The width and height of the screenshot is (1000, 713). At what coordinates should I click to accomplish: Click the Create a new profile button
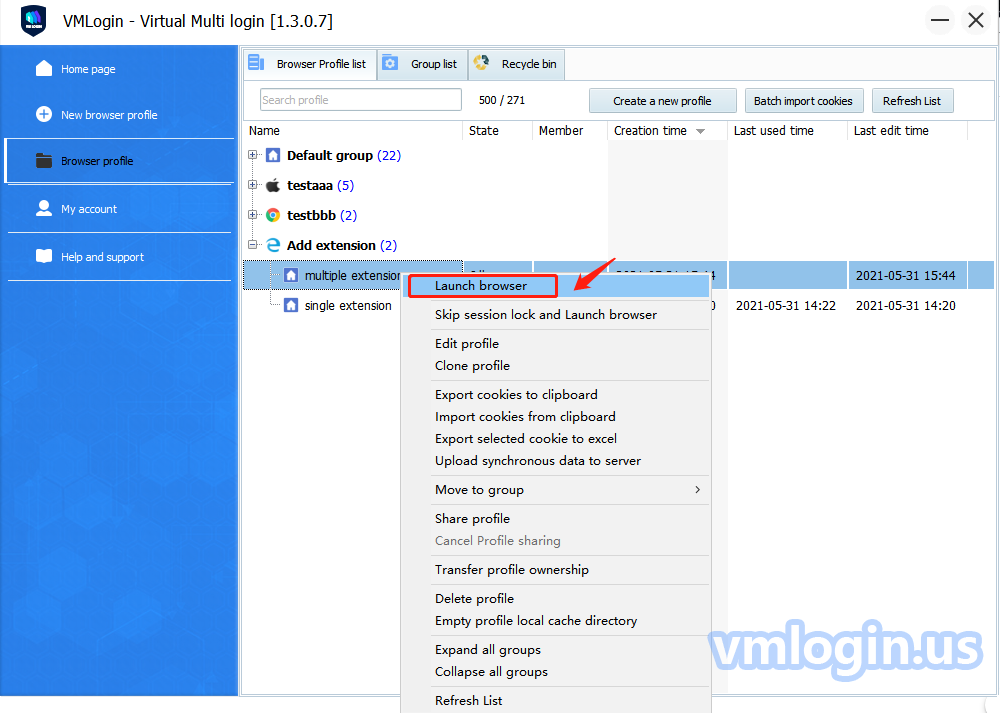click(662, 101)
